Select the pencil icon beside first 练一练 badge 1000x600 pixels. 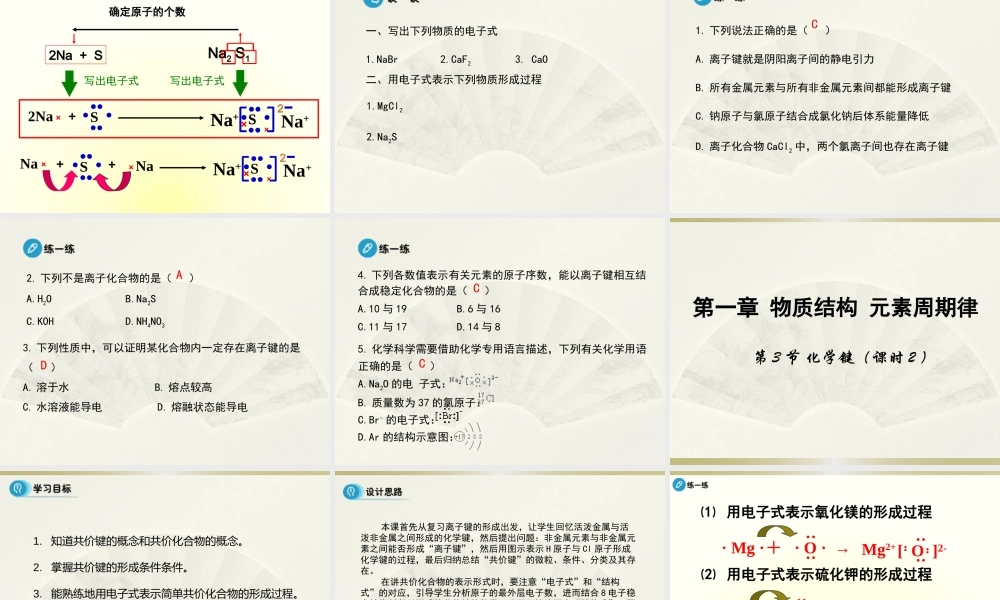(32, 248)
